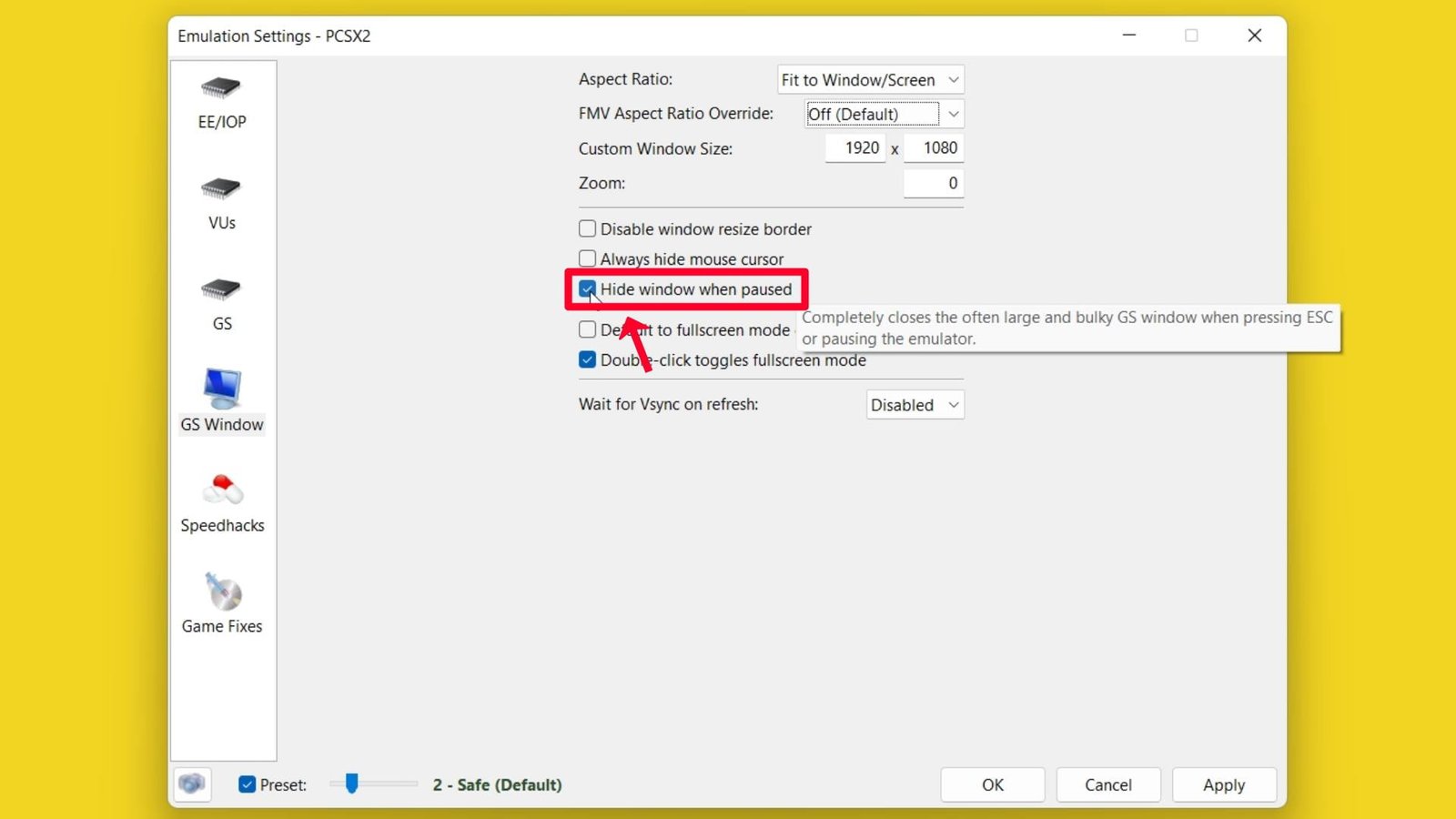Screen dimensions: 1456x819
Task: Uncheck Hide window when paused
Action: pos(588,289)
